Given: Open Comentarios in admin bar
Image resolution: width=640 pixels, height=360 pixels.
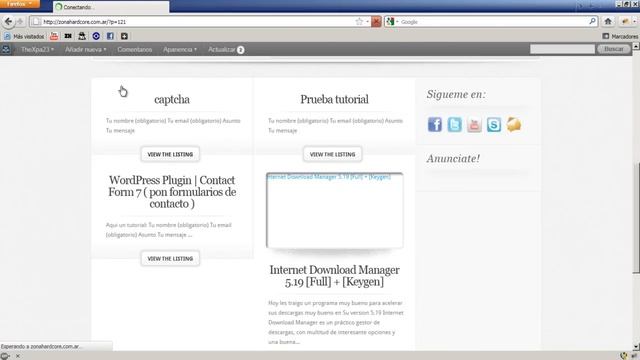Looking at the screenshot, I should [135, 49].
